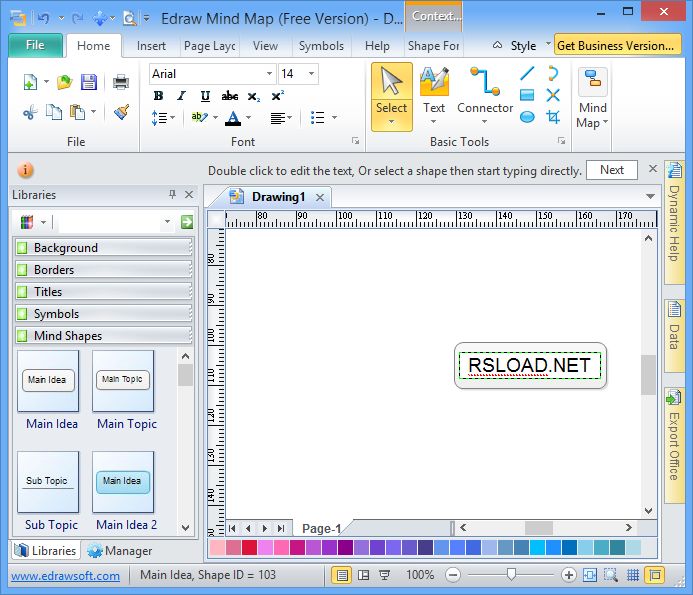Click the green go arrow in Libraries search
This screenshot has height=595, width=693.
pyautogui.click(x=187, y=222)
